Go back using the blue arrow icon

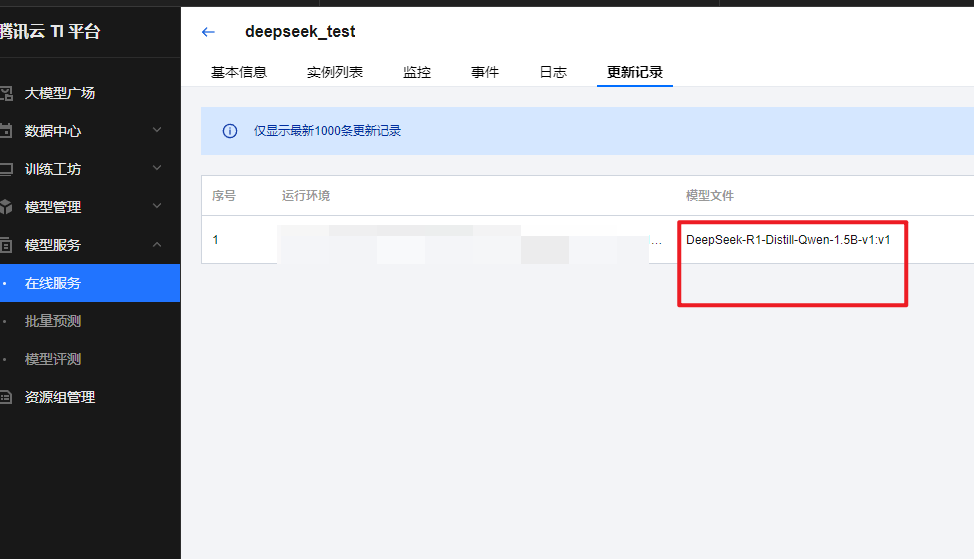(208, 32)
